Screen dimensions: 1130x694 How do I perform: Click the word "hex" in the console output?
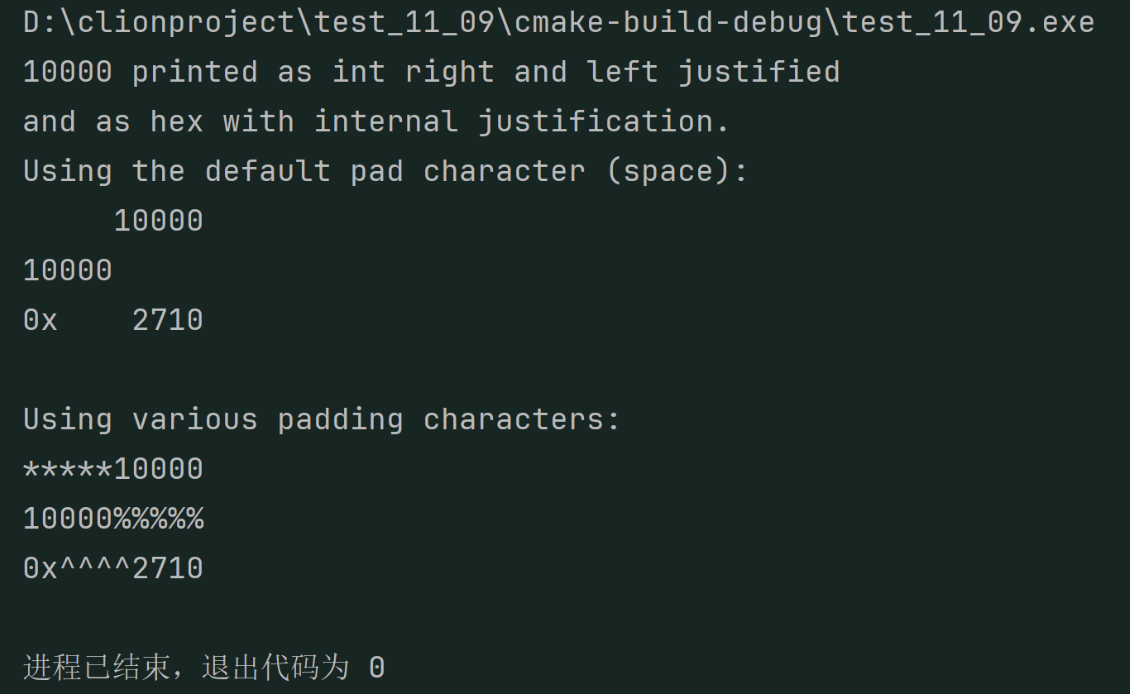tap(176, 122)
